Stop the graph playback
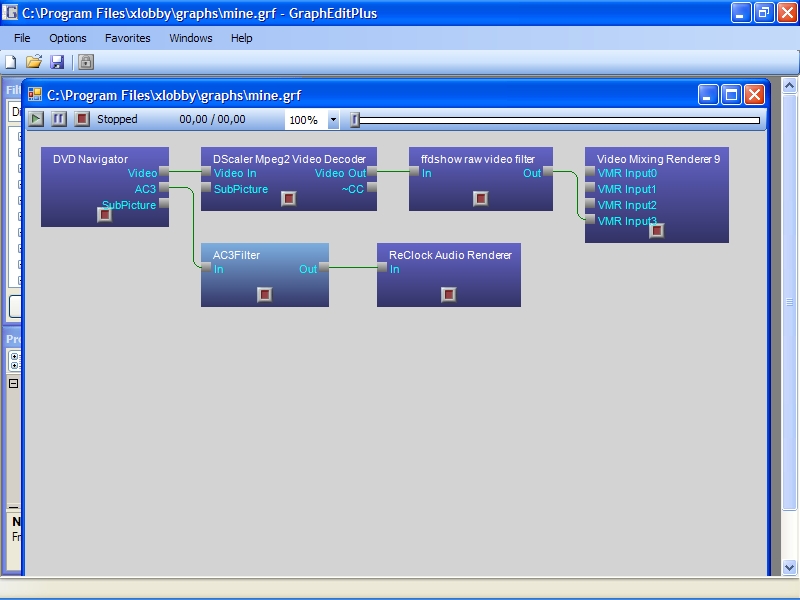The image size is (800, 600). (82, 119)
